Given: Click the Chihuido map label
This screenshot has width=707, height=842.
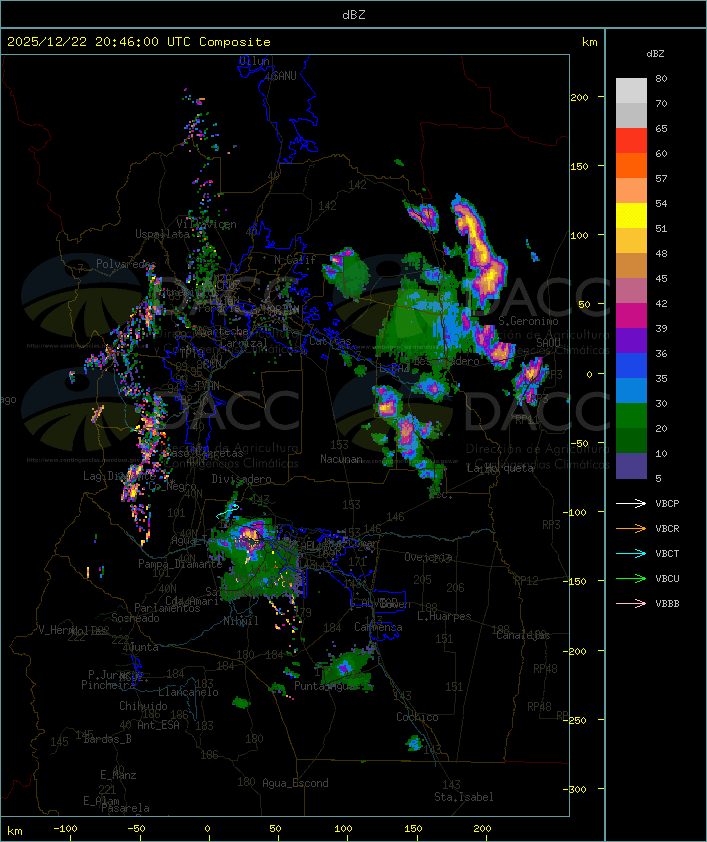Looking at the screenshot, I should 143,706.
